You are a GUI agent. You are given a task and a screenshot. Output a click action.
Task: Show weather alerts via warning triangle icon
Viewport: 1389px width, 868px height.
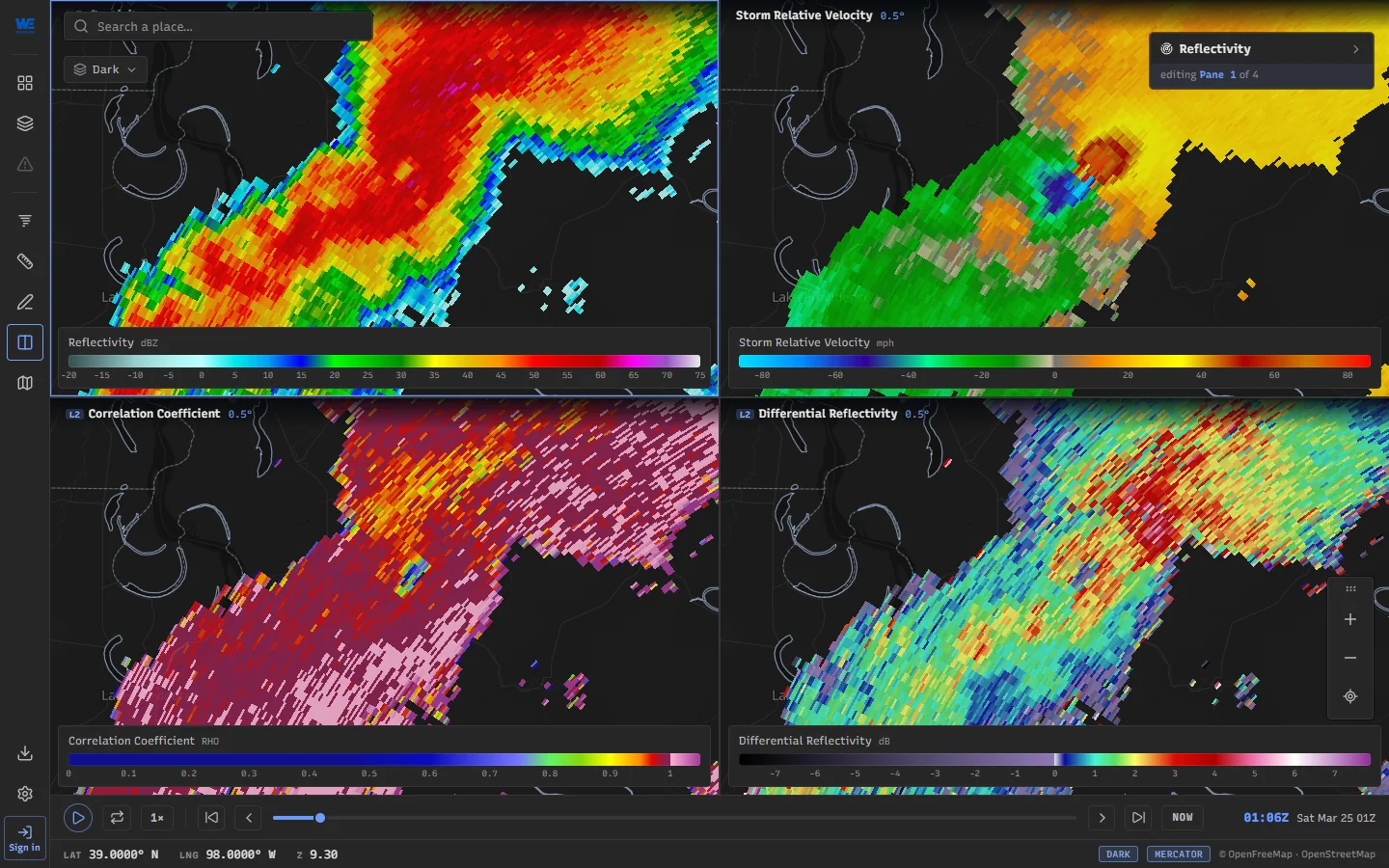tap(25, 164)
